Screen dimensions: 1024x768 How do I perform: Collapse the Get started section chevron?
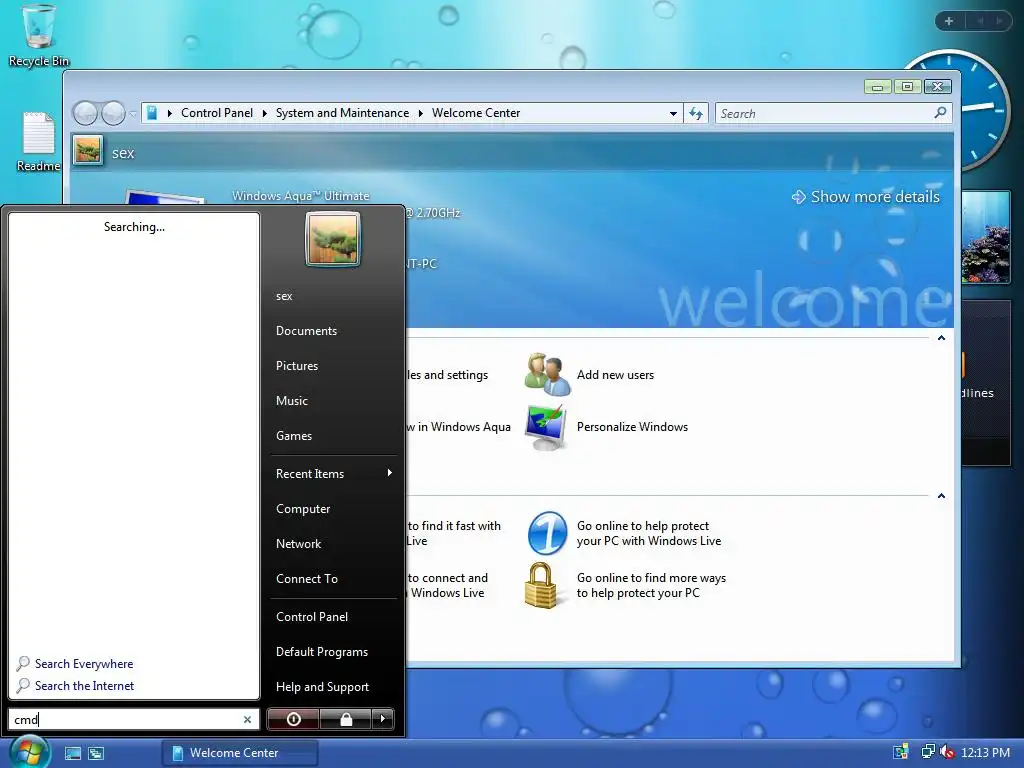point(941,338)
